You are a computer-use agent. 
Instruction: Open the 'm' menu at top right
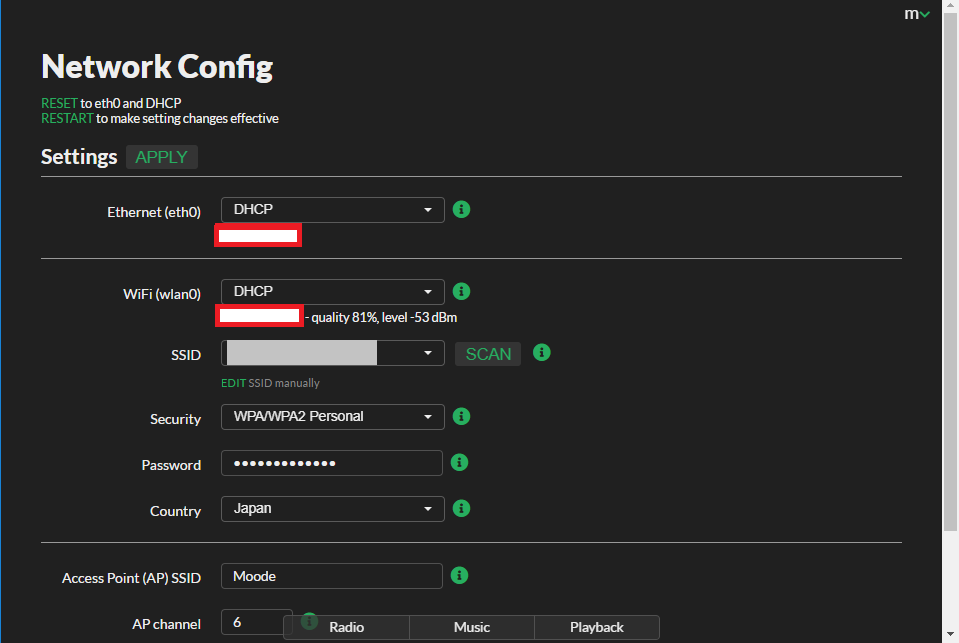tap(917, 13)
